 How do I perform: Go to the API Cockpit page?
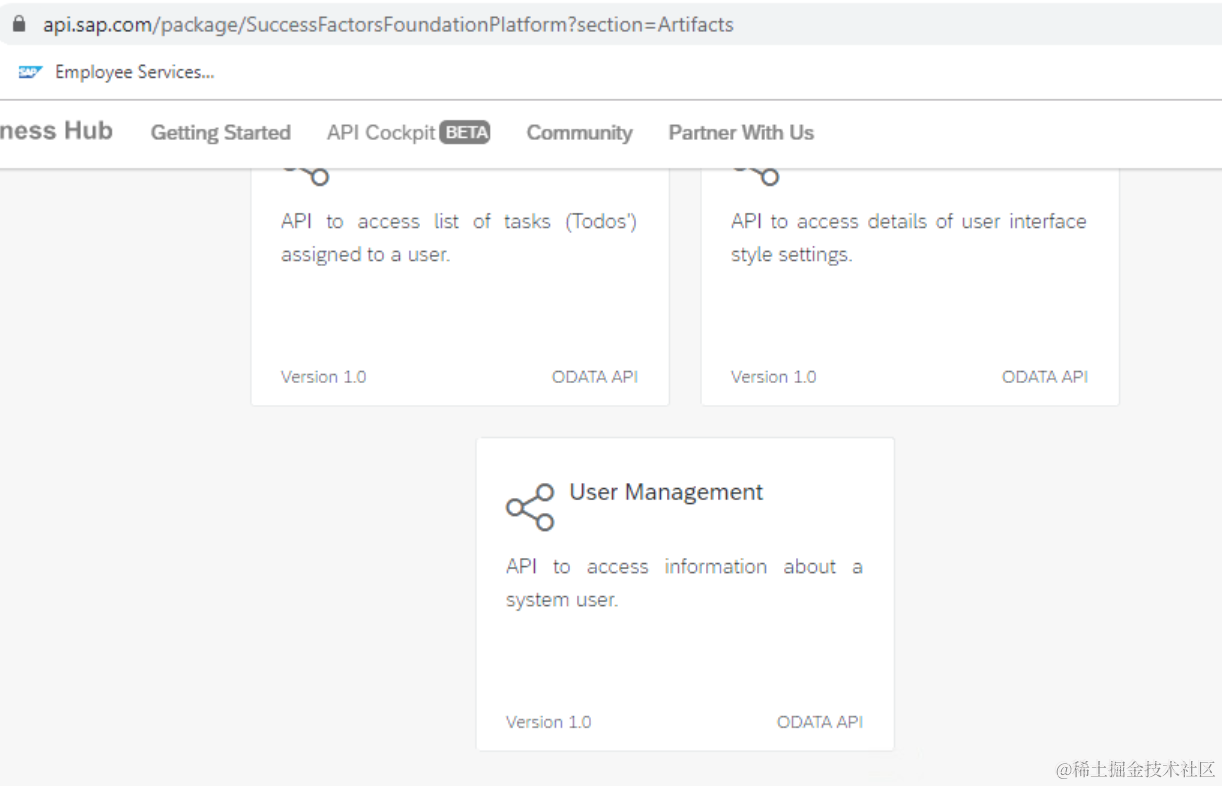tap(381, 132)
